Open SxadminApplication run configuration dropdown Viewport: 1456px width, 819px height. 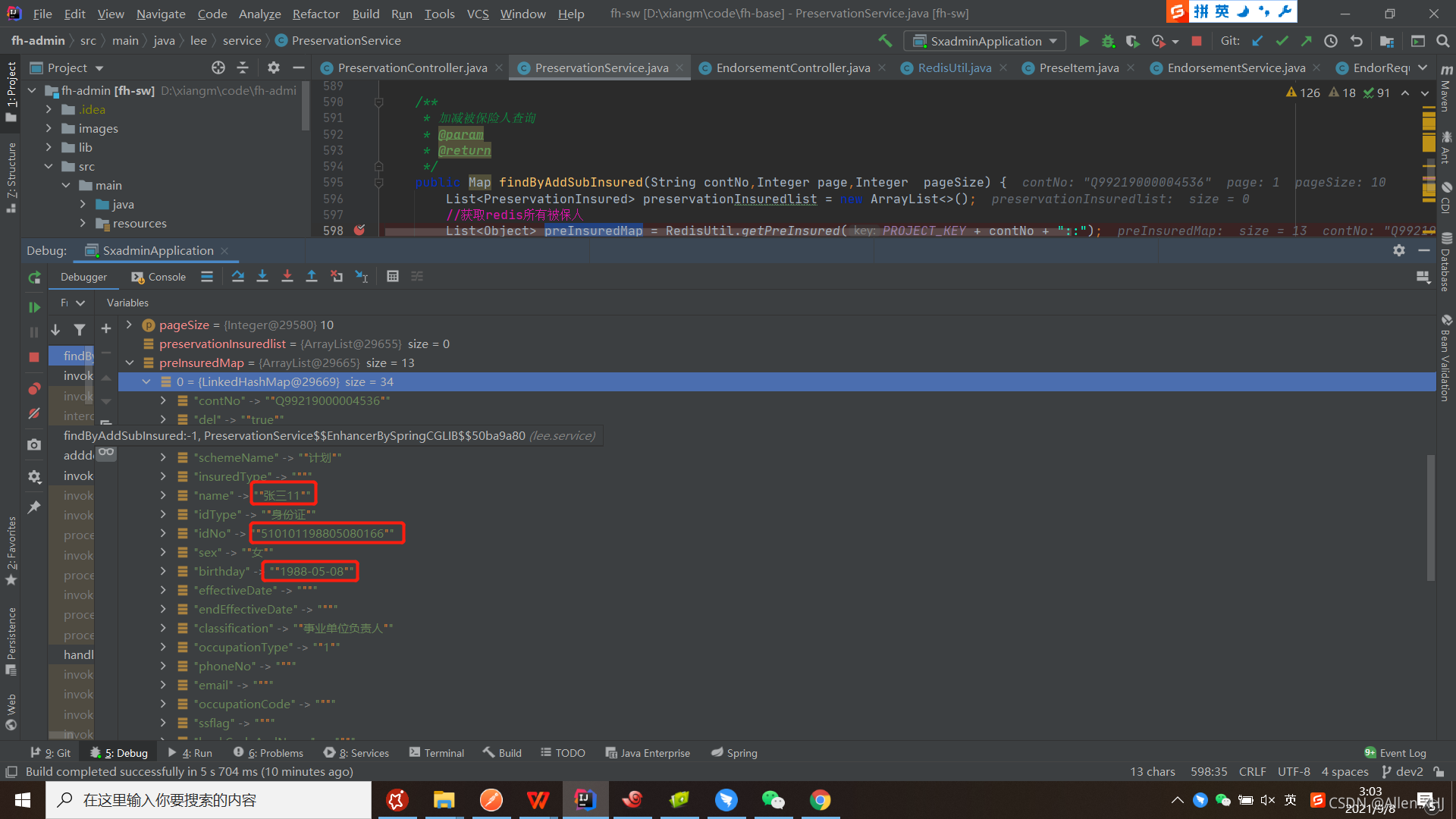[985, 41]
